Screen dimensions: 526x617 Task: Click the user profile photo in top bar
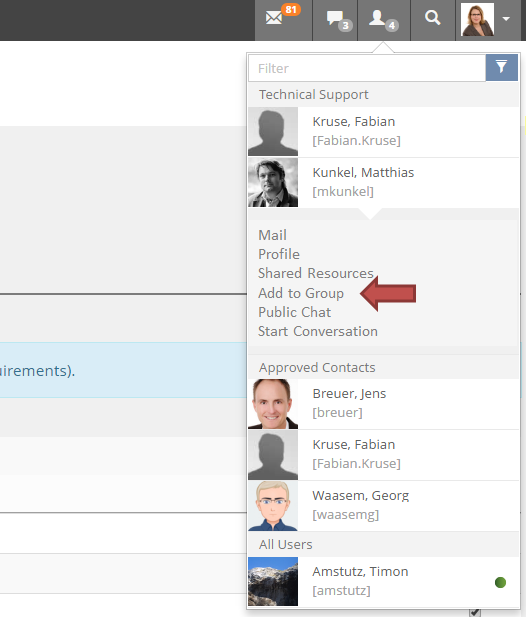click(477, 19)
